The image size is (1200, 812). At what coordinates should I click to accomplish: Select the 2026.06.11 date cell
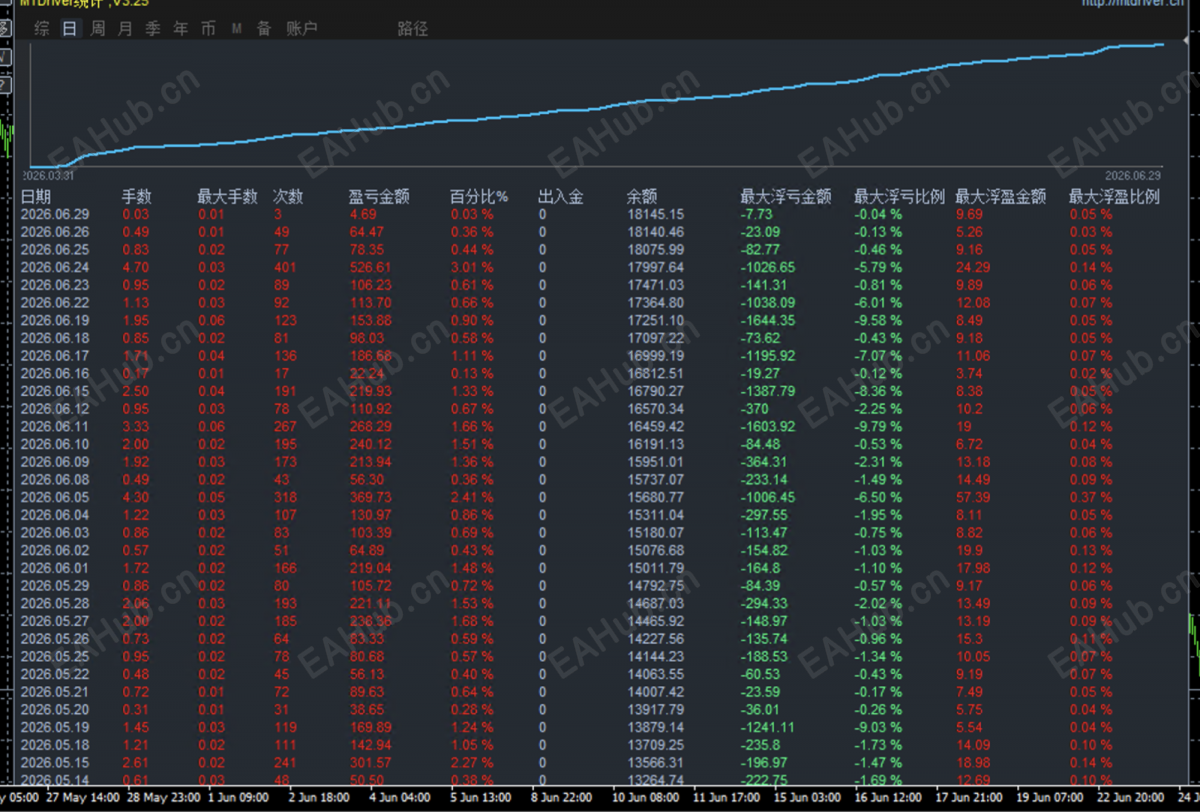[55, 427]
